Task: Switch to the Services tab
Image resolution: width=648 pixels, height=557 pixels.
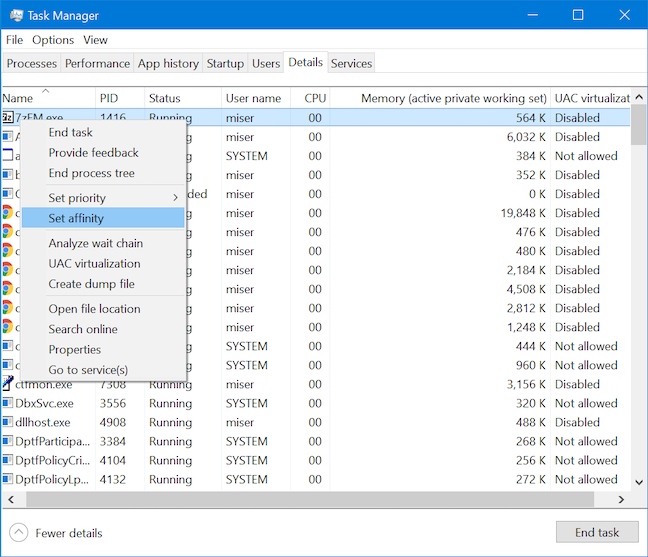Action: pos(351,63)
